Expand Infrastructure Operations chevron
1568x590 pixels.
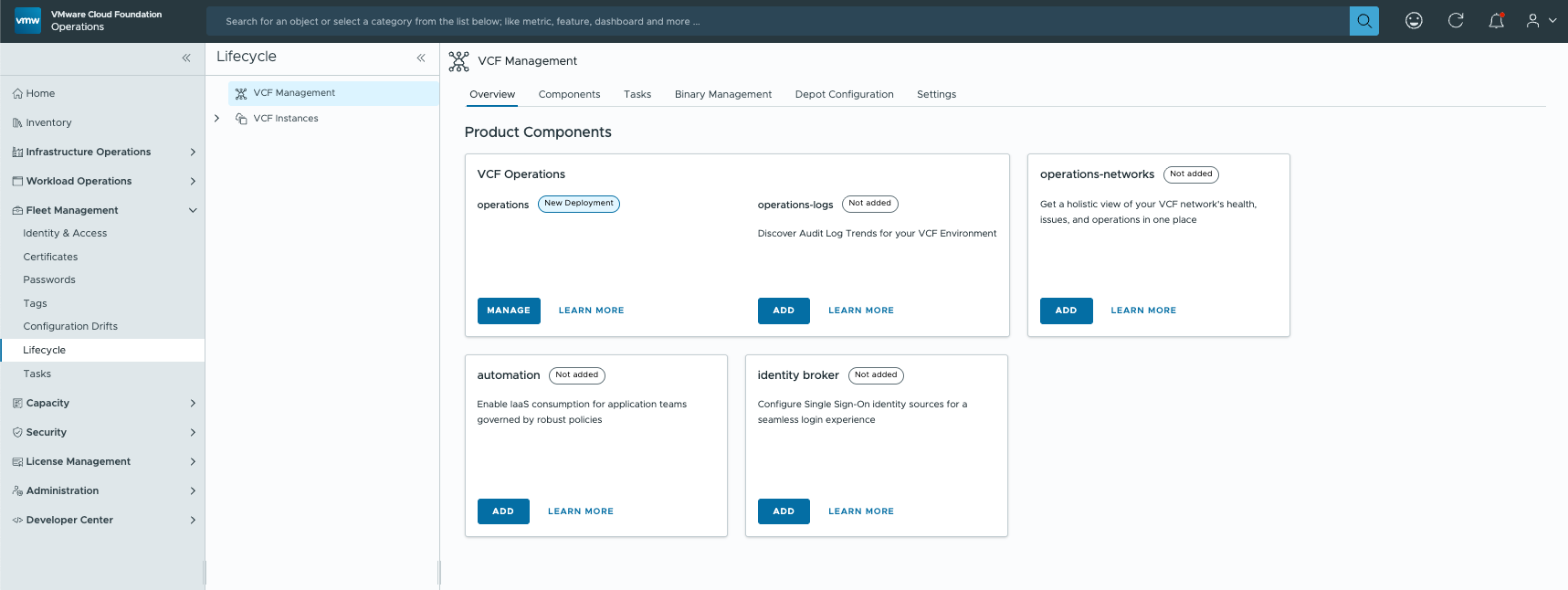(193, 152)
